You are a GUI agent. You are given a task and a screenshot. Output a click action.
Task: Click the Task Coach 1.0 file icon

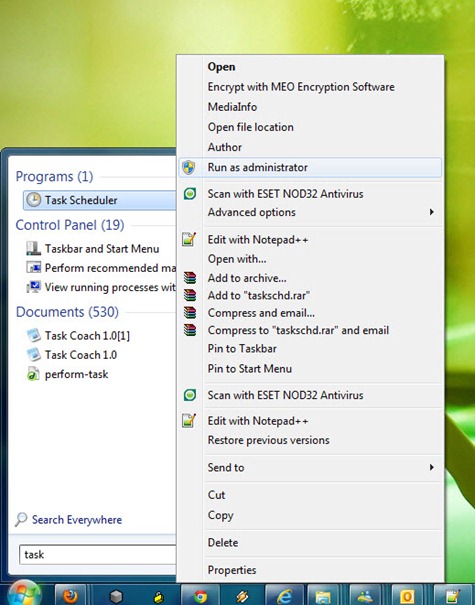tap(34, 354)
